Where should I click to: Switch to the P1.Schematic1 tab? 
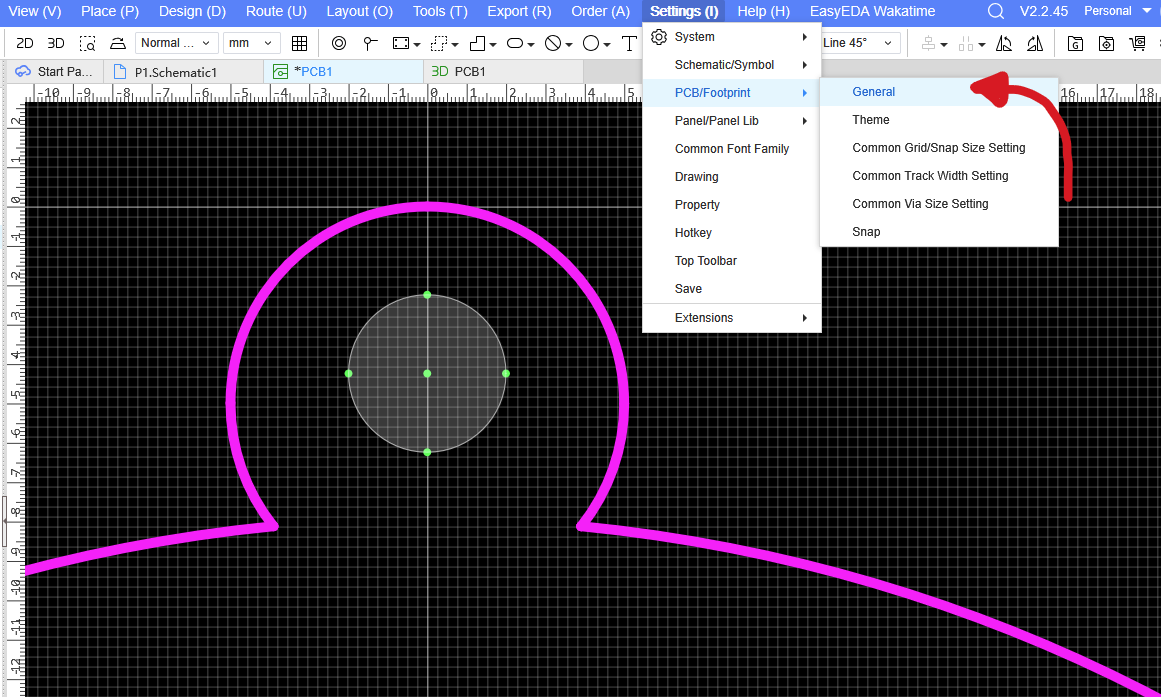175,72
